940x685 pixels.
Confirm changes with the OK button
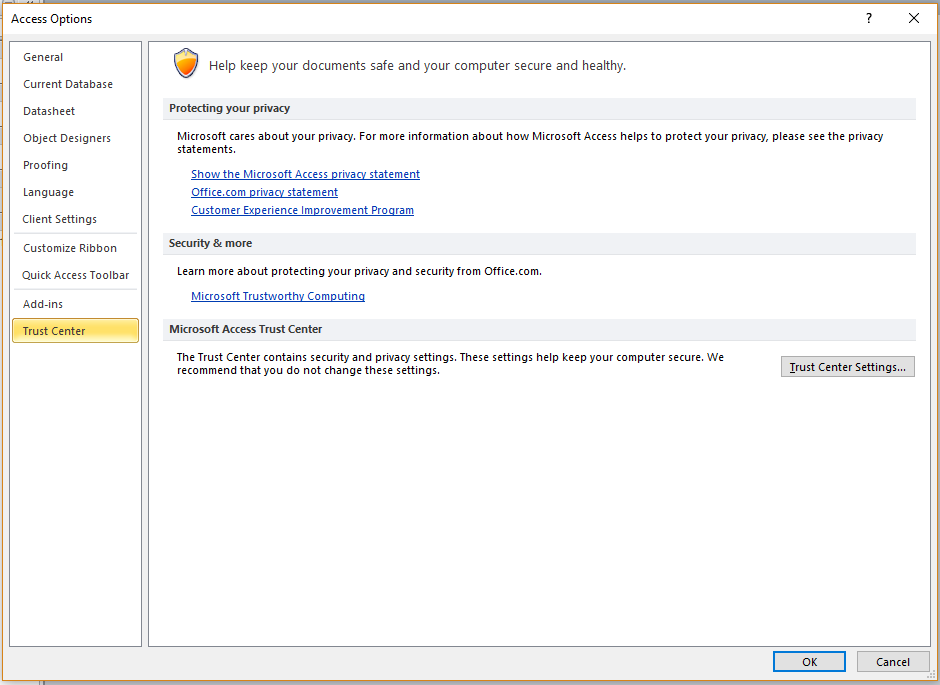[x=809, y=662]
